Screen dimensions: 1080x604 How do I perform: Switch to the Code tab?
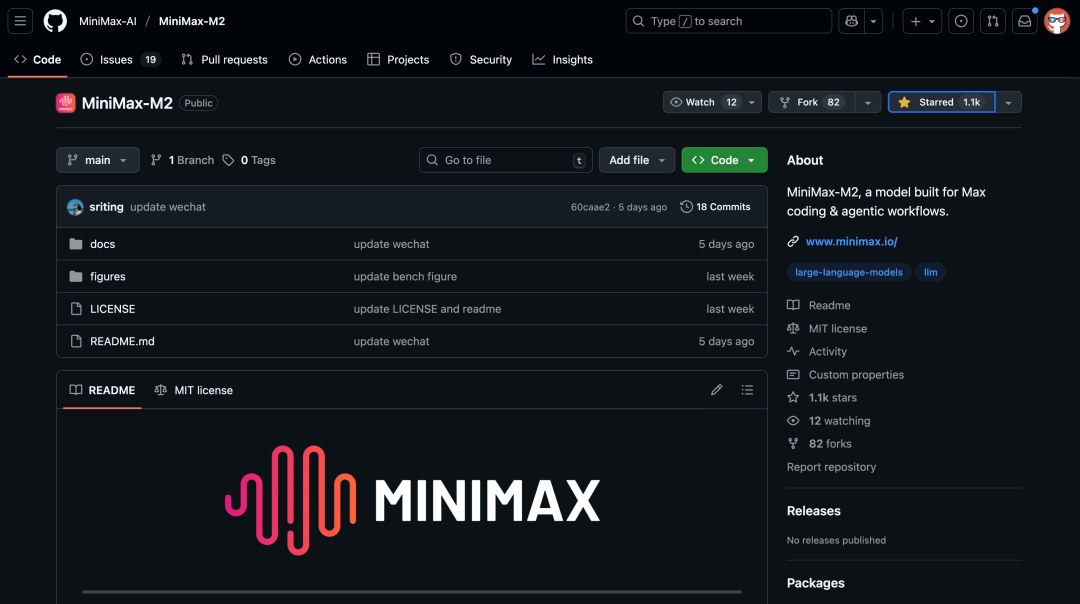(38, 60)
